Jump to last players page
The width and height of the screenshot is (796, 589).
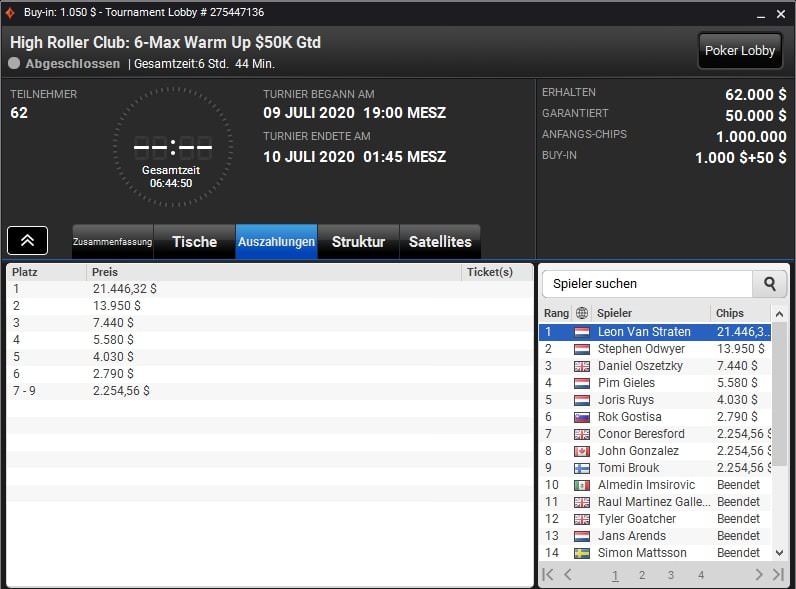tap(778, 574)
